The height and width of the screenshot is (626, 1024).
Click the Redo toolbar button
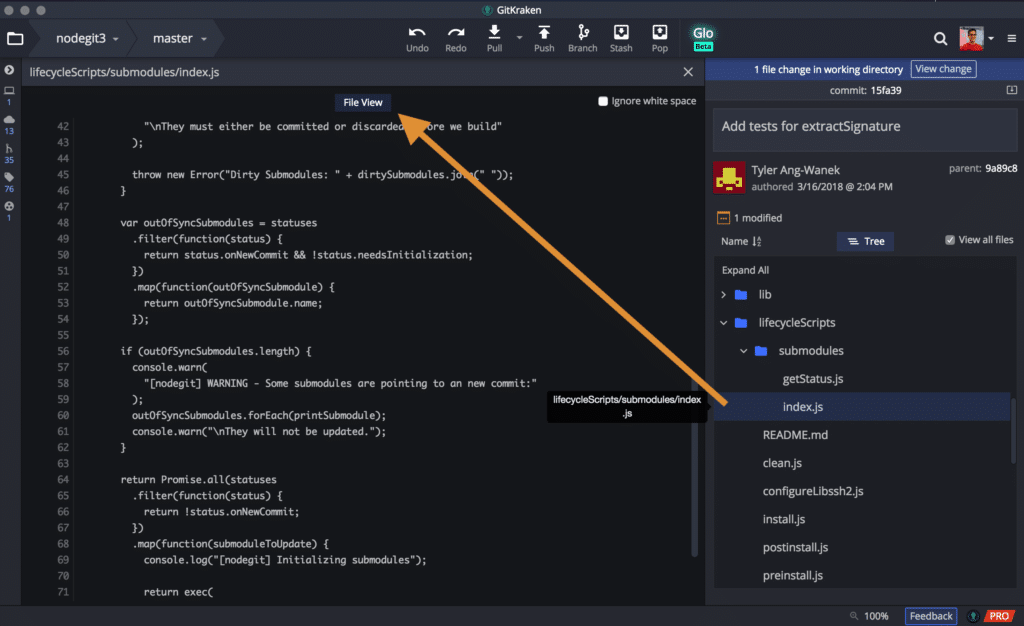pos(456,39)
